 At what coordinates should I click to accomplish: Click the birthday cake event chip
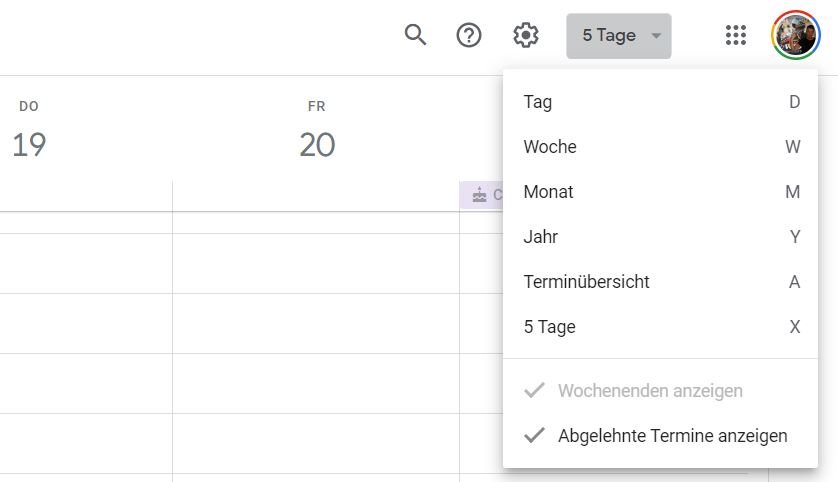(x=481, y=195)
